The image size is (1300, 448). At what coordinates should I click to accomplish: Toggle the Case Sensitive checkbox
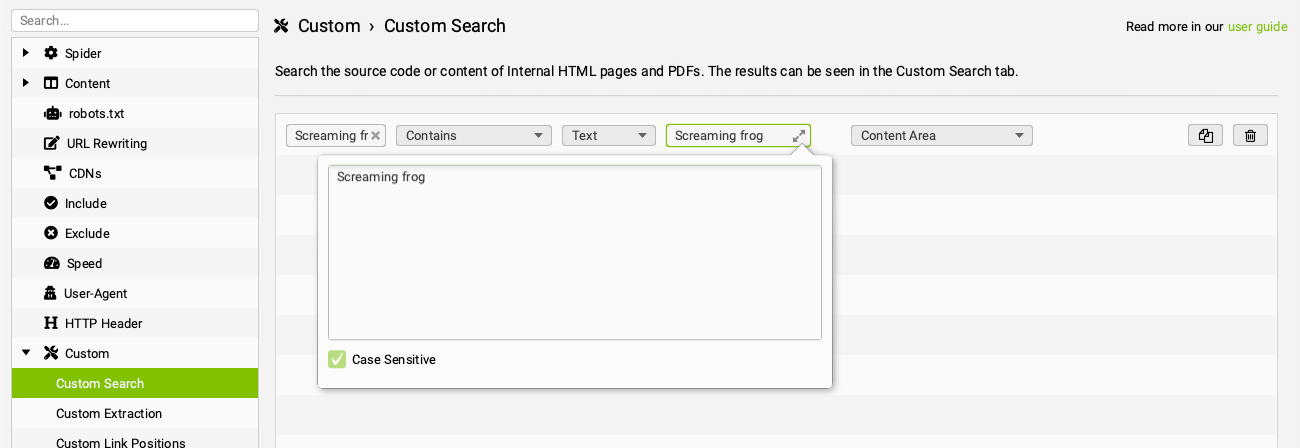pyautogui.click(x=337, y=359)
